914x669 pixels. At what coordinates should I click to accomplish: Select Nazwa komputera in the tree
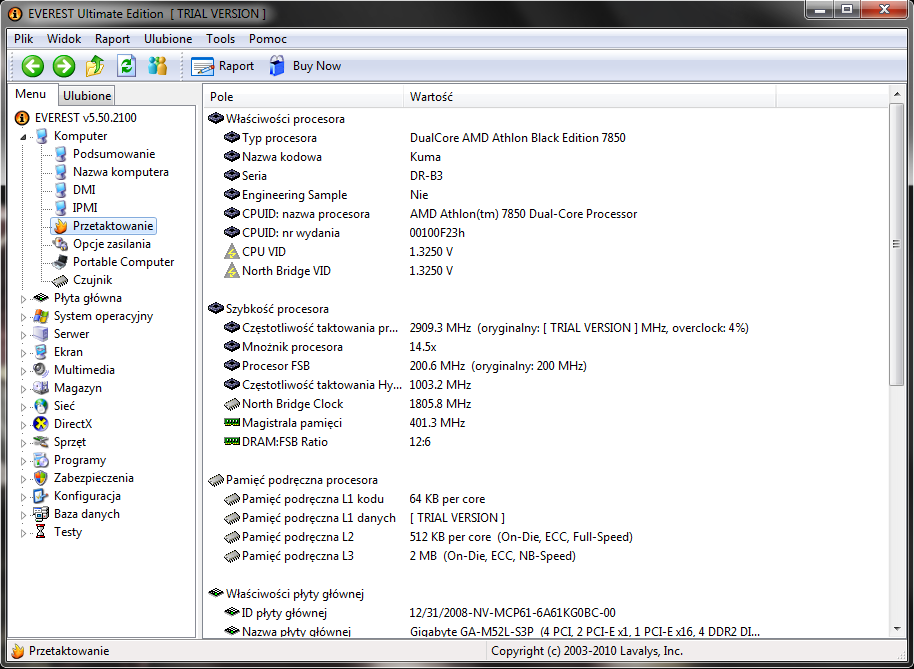click(120, 172)
